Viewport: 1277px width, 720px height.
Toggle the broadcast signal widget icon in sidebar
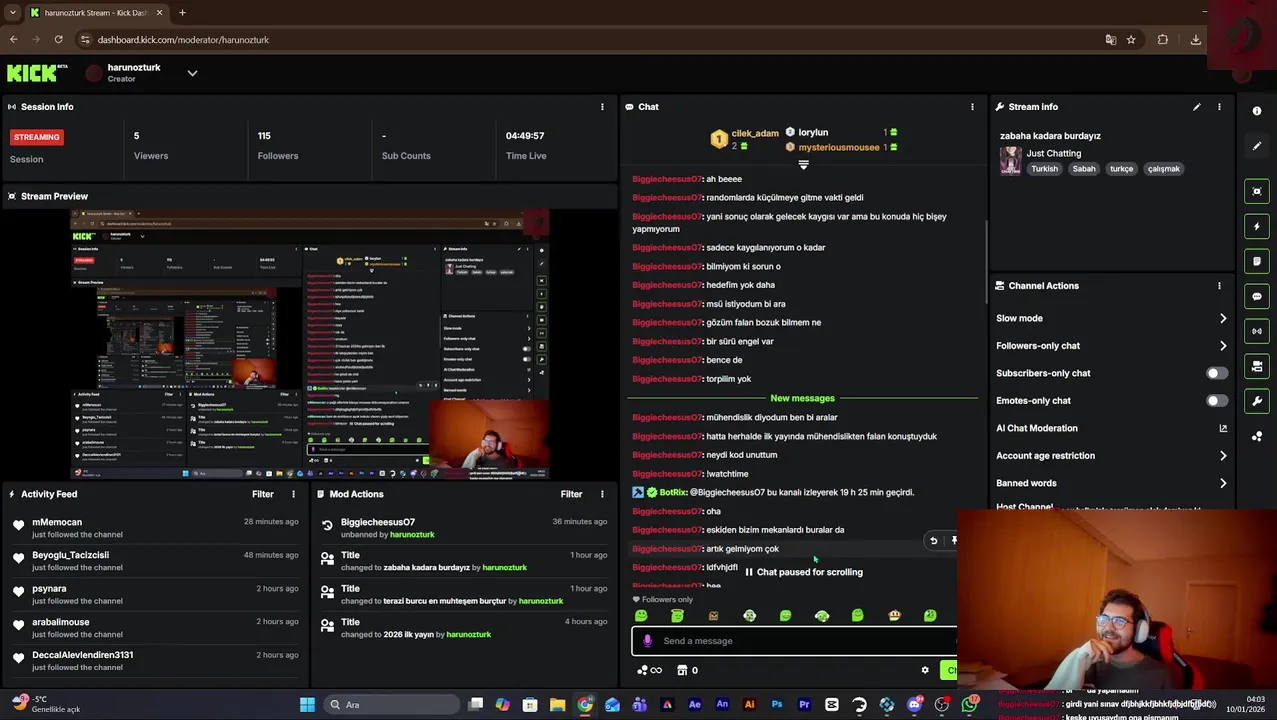(x=1257, y=331)
